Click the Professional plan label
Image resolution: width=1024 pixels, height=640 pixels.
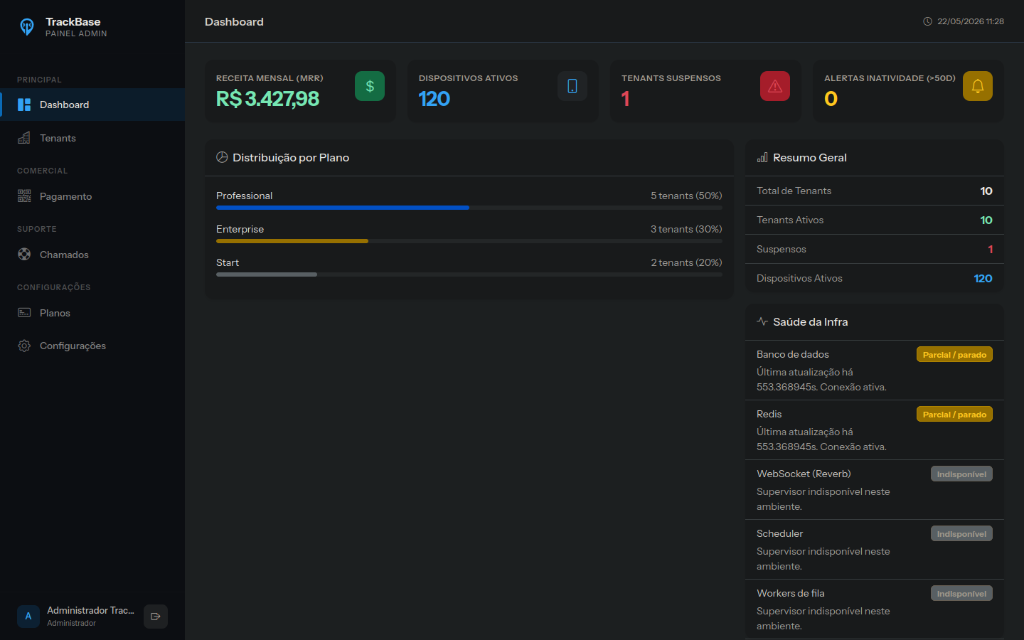point(244,195)
